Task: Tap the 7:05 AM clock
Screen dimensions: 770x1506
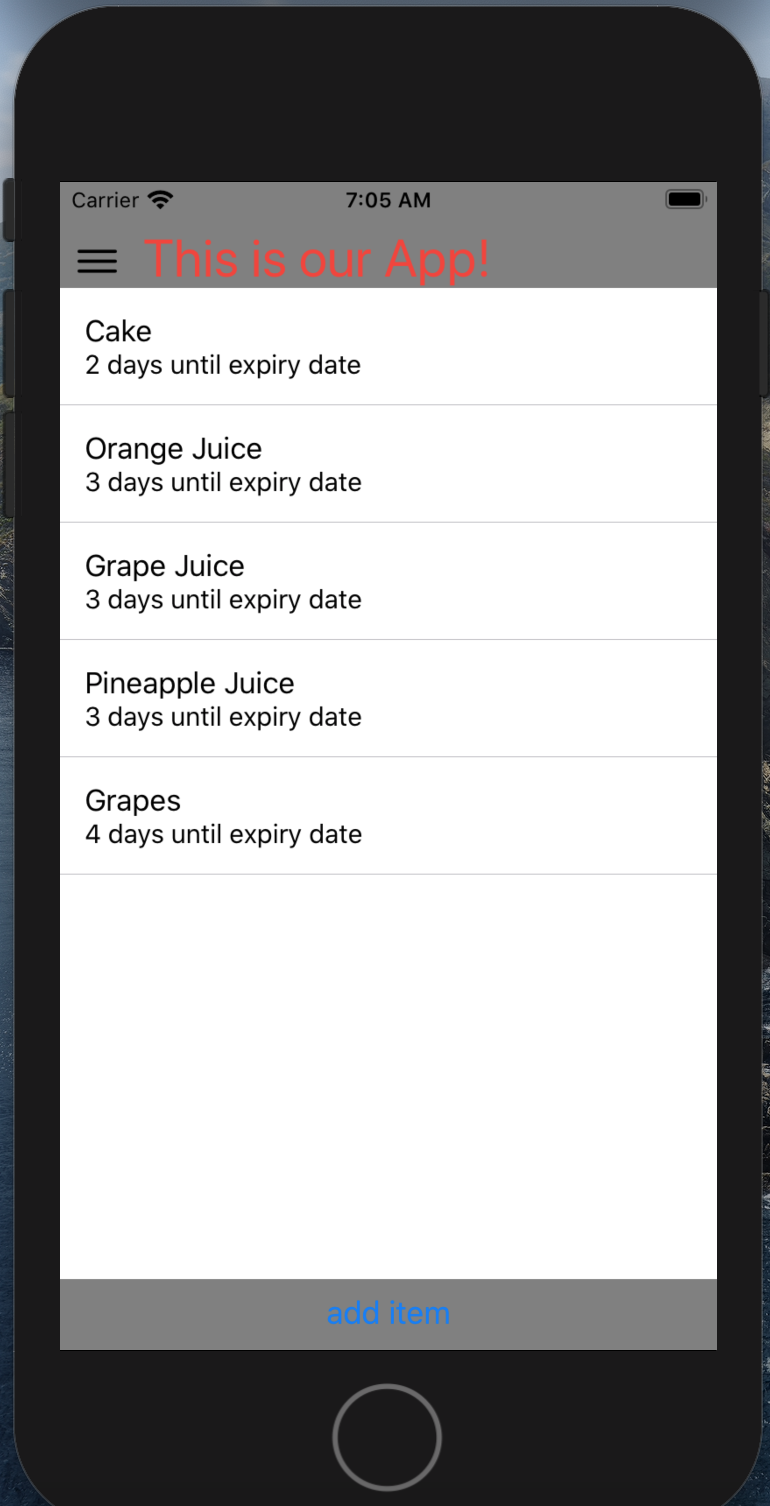Action: click(388, 200)
